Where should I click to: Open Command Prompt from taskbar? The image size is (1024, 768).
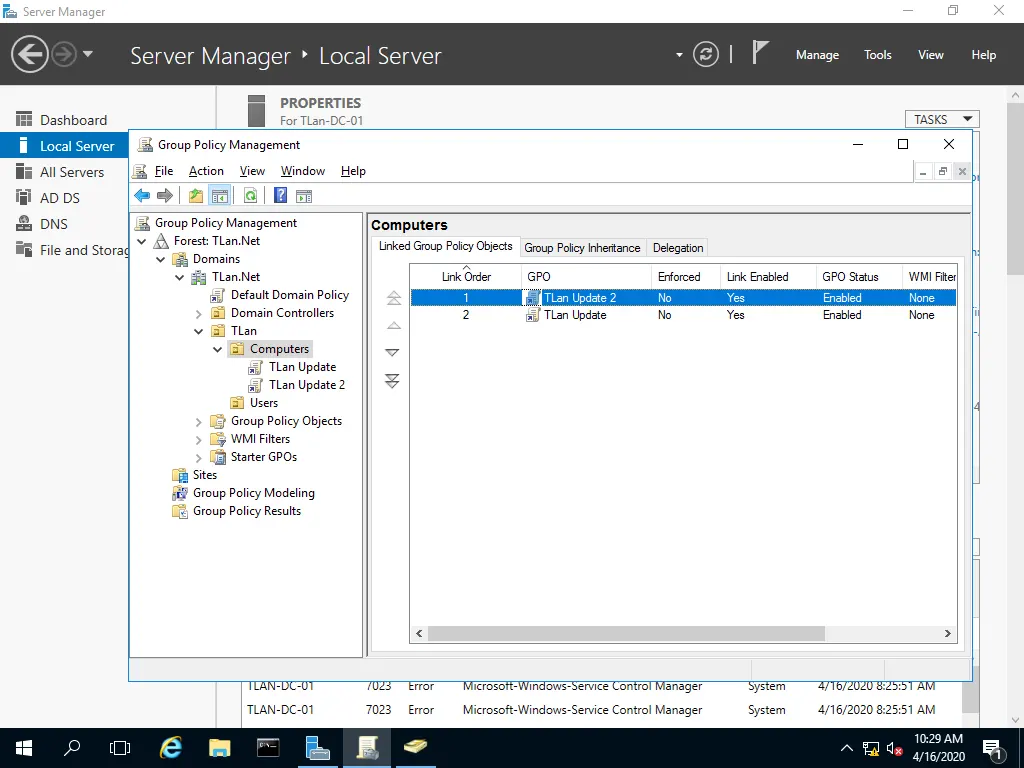[x=268, y=748]
